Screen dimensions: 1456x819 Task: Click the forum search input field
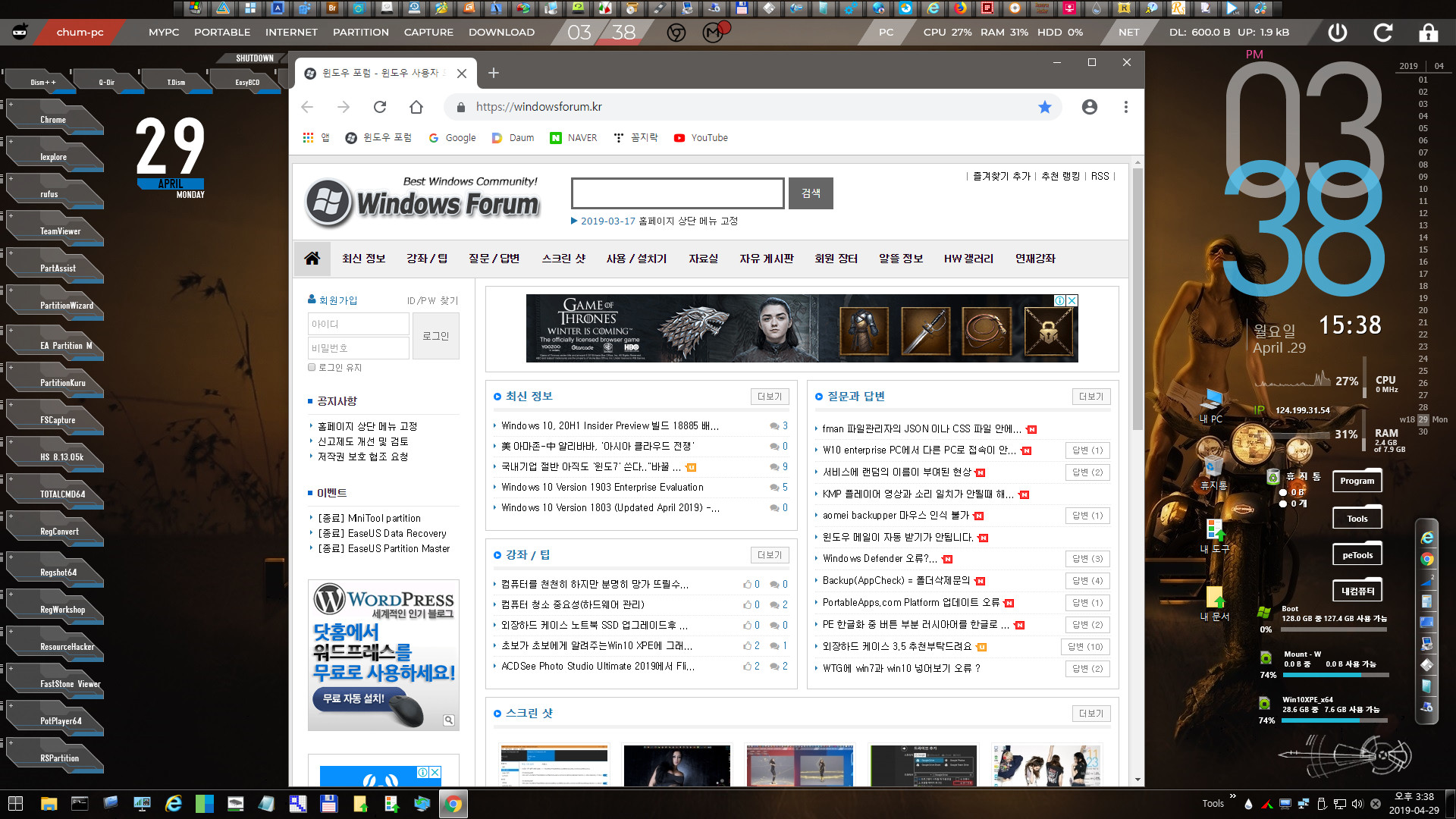click(x=678, y=193)
